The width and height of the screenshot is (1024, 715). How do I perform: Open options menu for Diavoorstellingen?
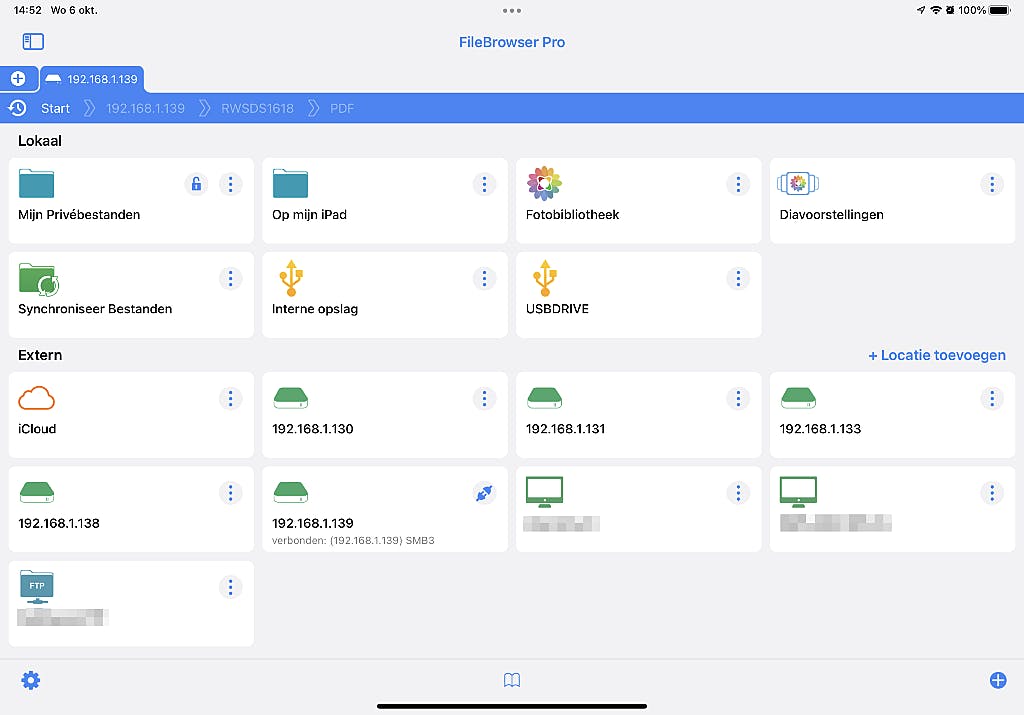[992, 184]
